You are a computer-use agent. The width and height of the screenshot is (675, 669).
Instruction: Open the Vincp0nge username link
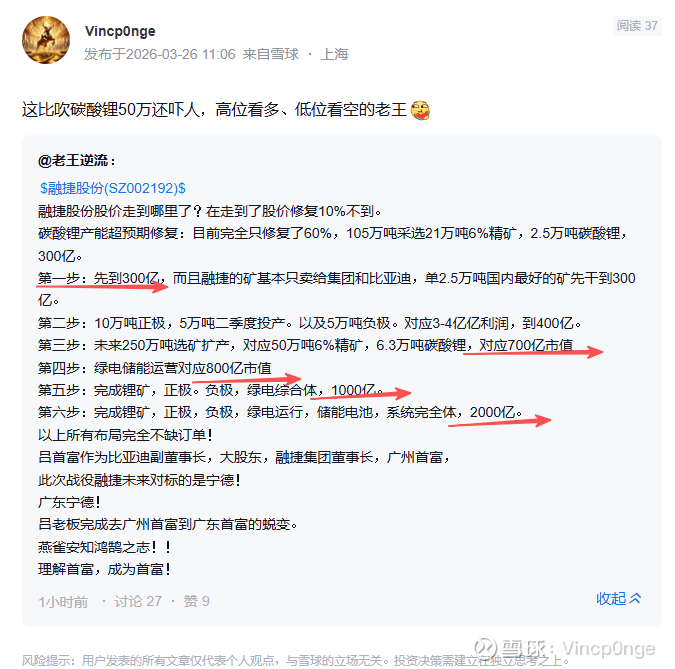tap(120, 31)
